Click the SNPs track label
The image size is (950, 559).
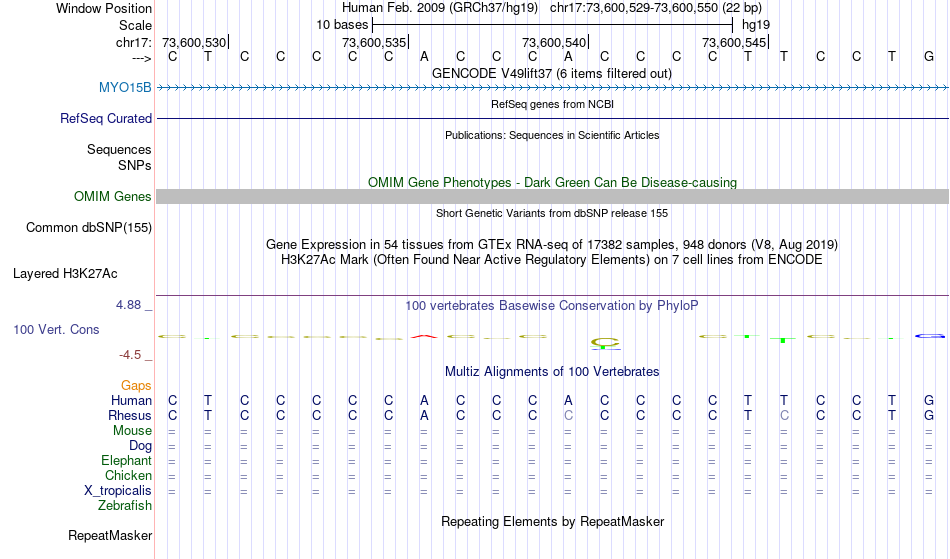click(x=135, y=165)
